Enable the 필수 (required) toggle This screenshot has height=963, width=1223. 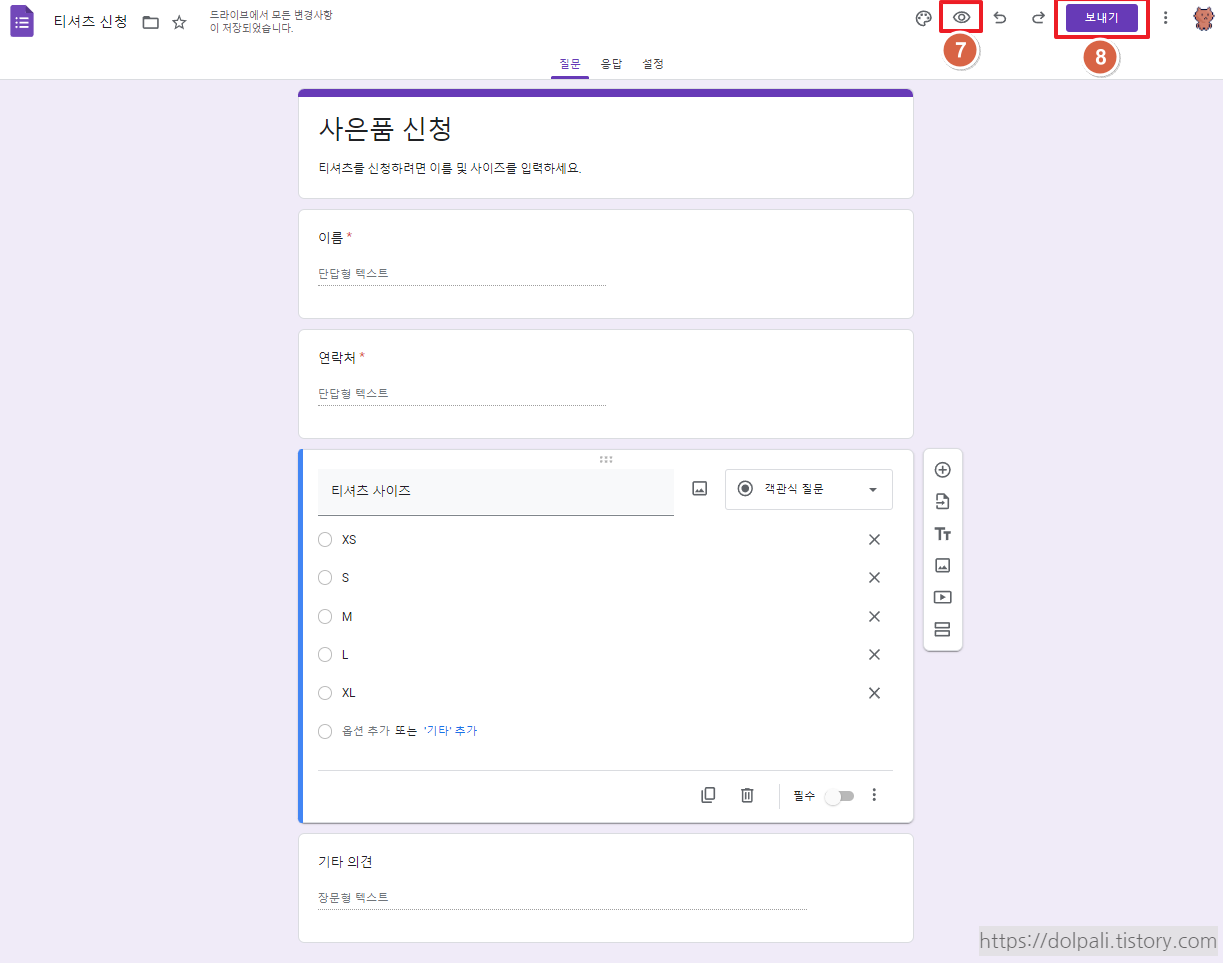839,795
